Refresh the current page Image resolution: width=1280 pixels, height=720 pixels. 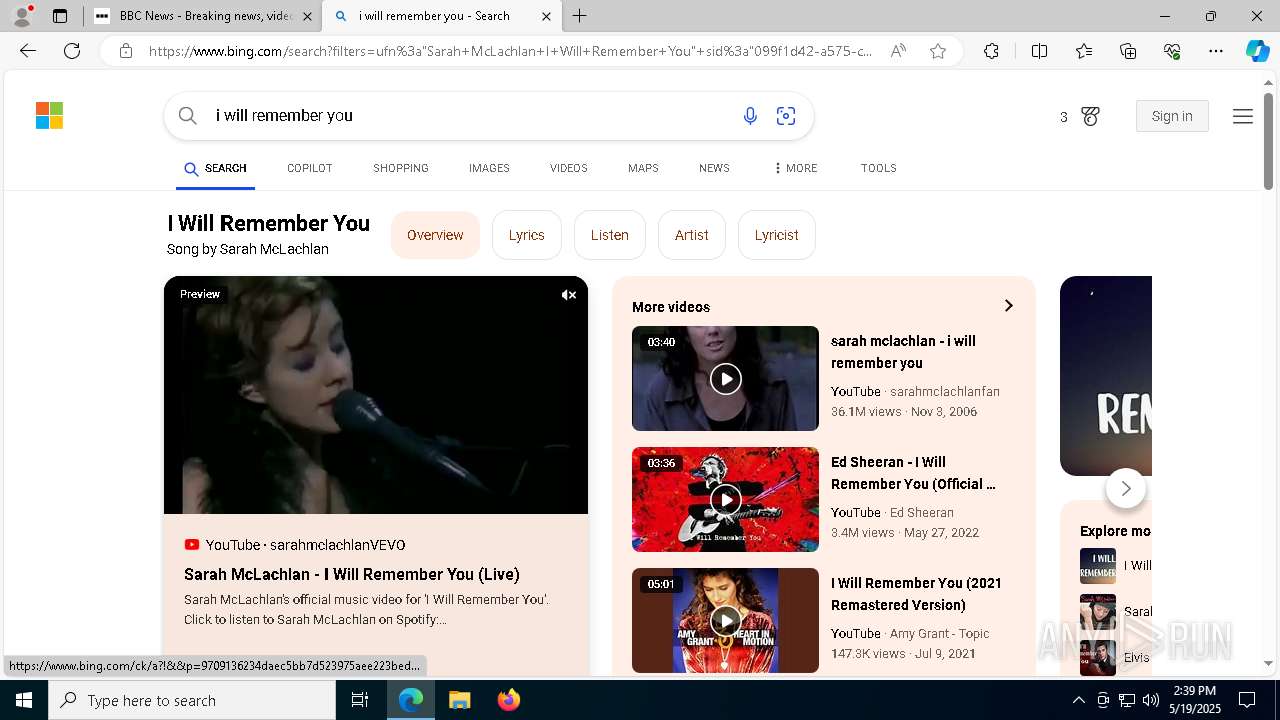(72, 51)
